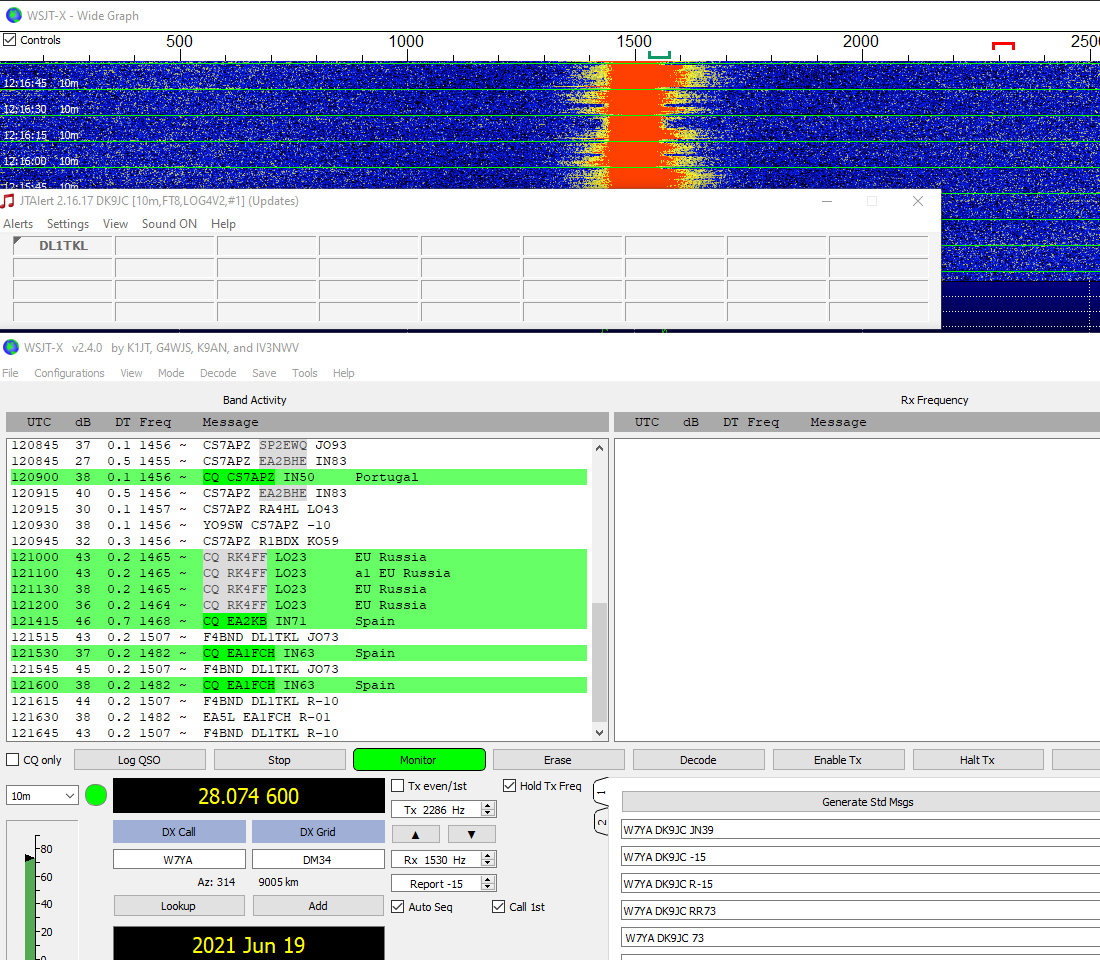
Task: Disable Auto Seq checkbox
Action: (x=398, y=907)
